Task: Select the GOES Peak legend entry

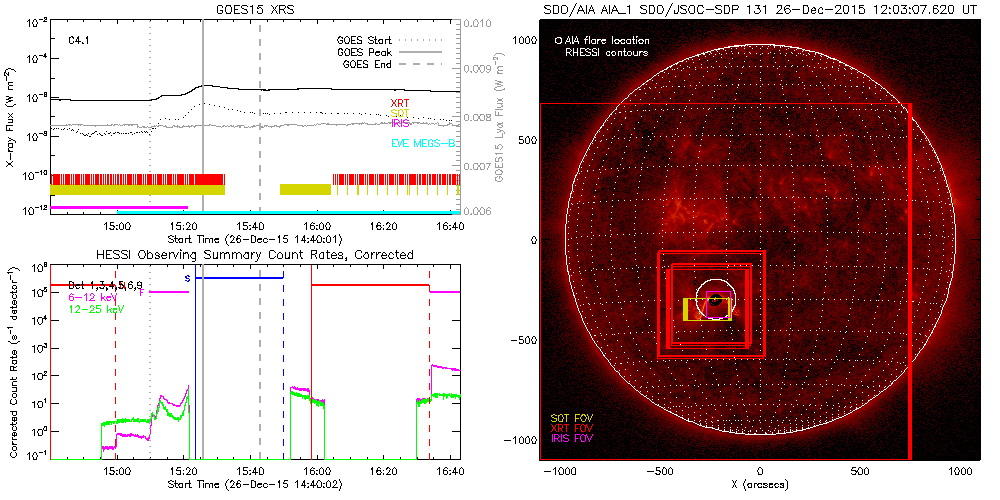Action: click(x=368, y=53)
